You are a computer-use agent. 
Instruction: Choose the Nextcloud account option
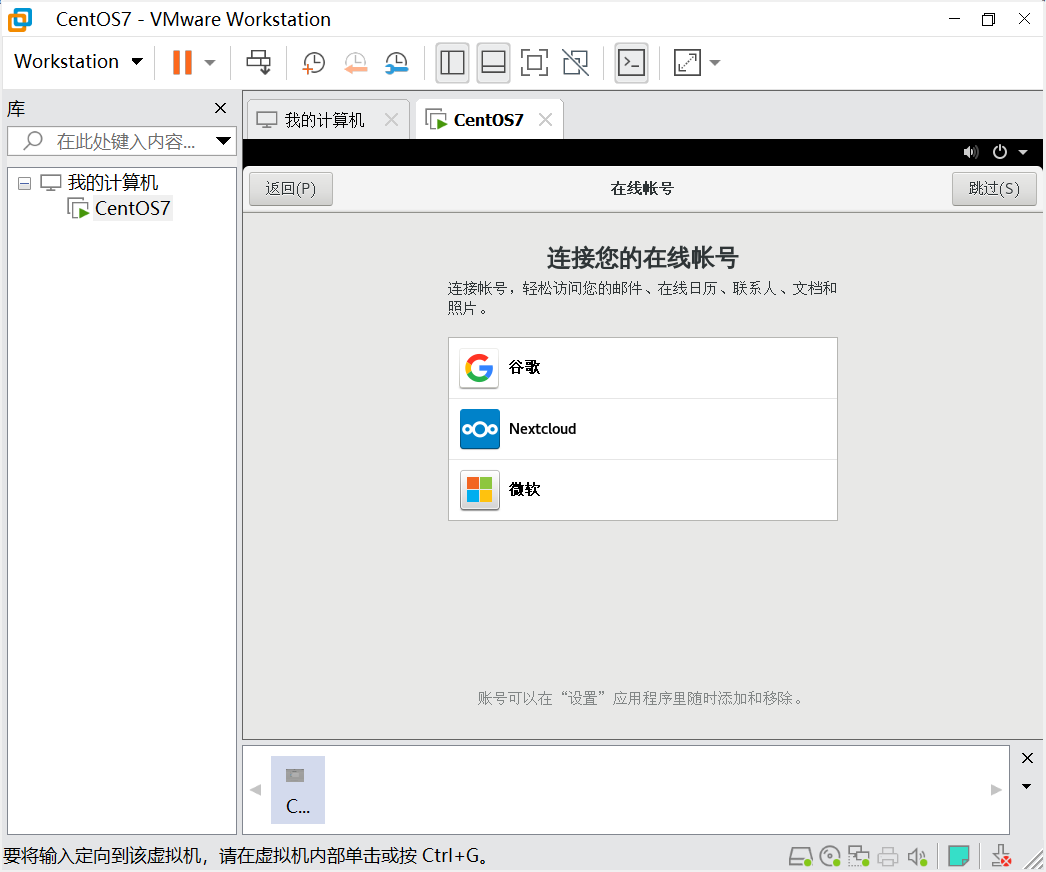coord(643,429)
